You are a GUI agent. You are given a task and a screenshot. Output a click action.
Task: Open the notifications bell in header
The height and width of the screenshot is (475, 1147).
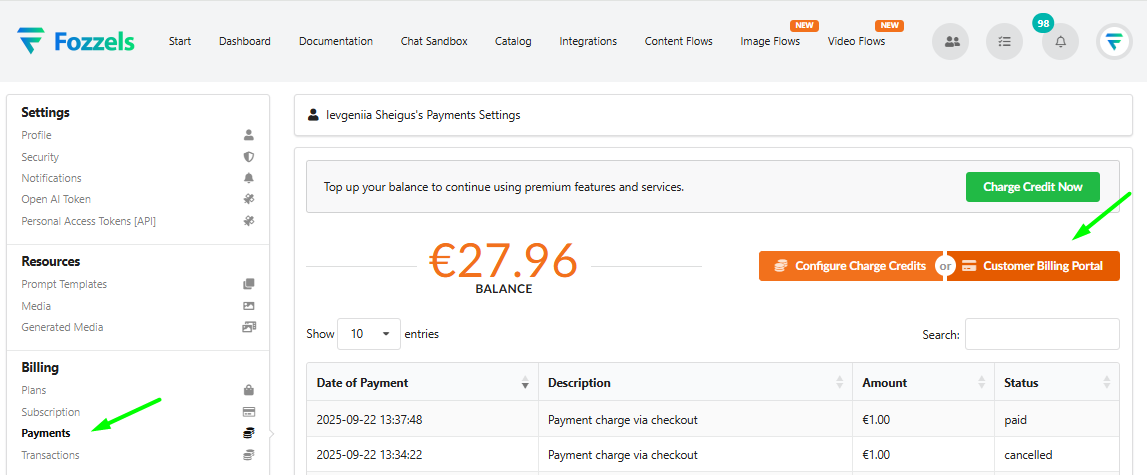[x=1060, y=42]
